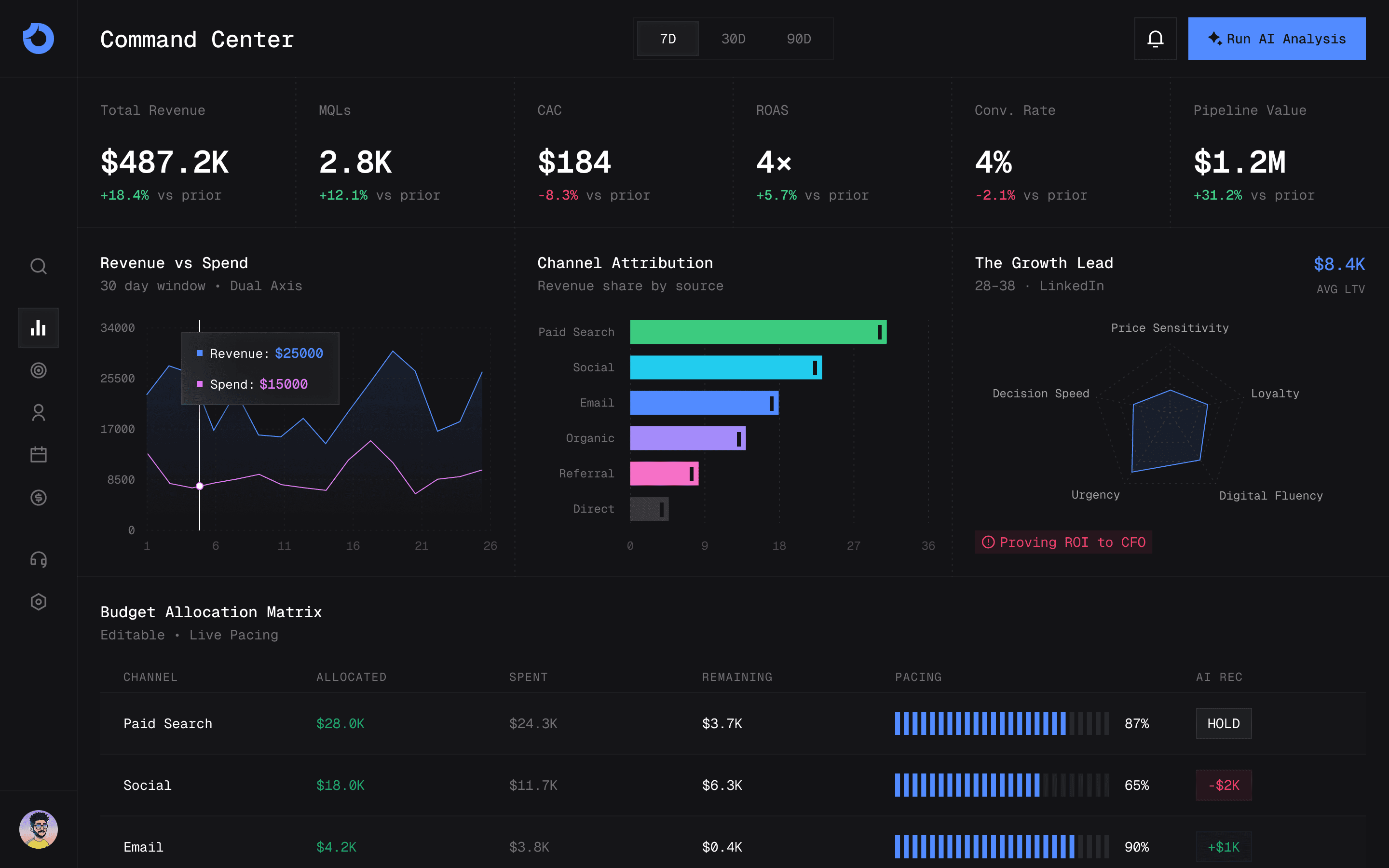Click the Proving ROI to CFO tag

tap(1063, 542)
